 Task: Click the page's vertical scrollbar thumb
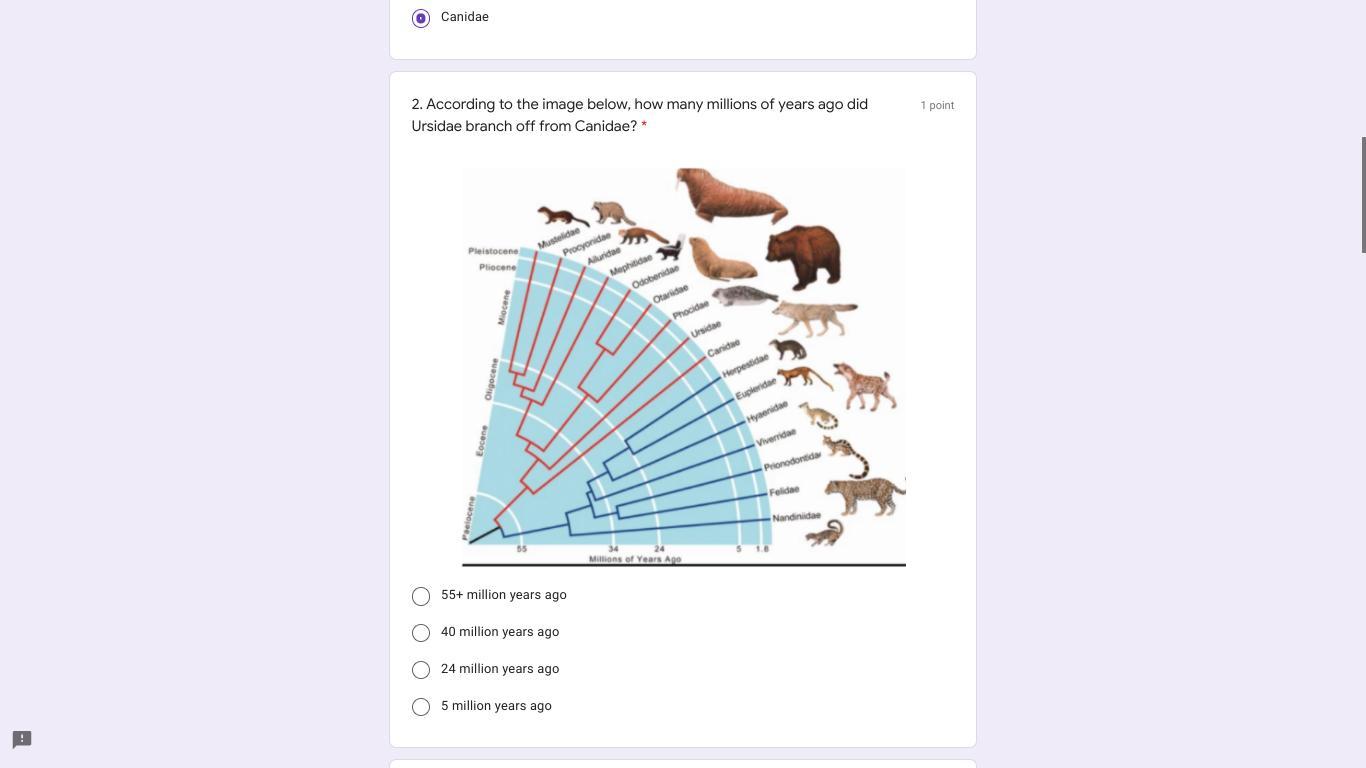1363,195
